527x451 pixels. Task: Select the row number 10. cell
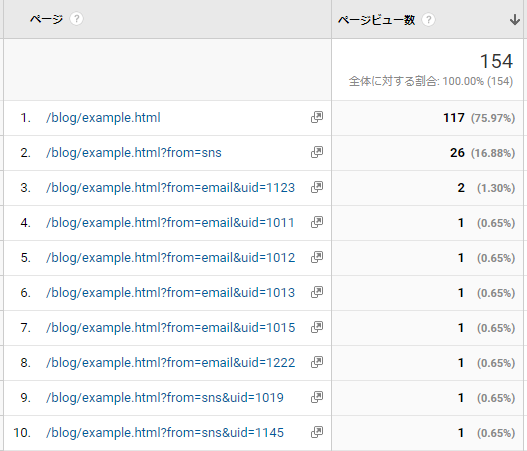22,433
